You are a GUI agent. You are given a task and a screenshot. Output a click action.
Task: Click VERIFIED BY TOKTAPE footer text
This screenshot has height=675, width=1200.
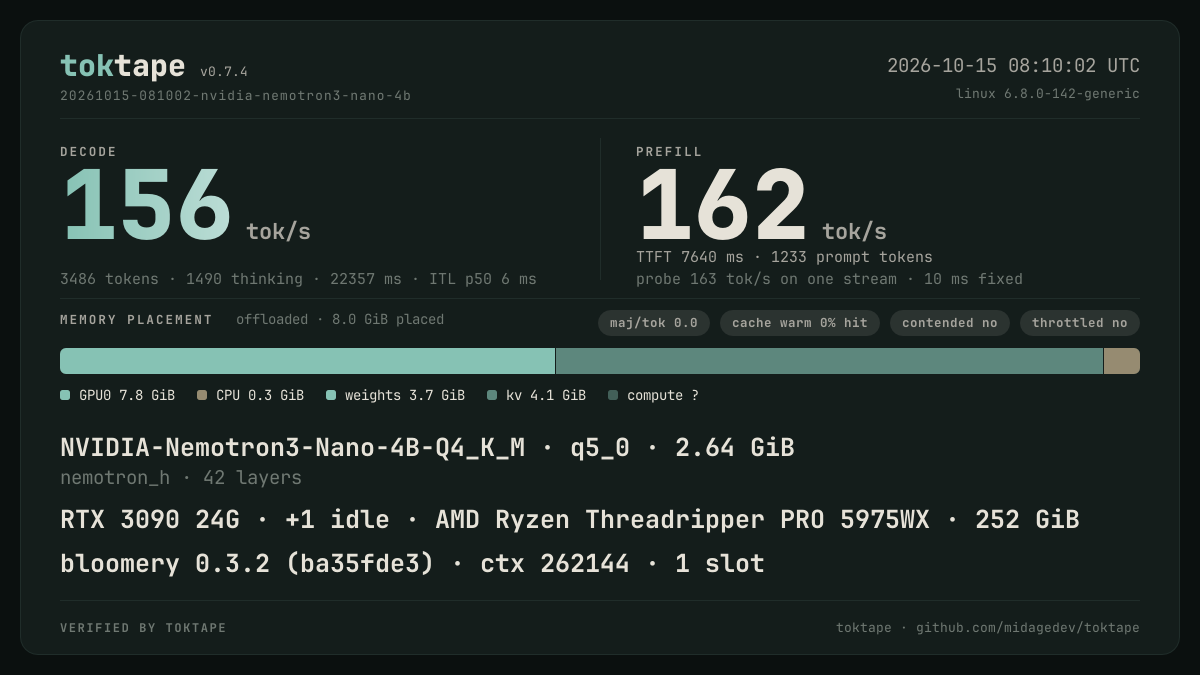pyautogui.click(x=143, y=628)
